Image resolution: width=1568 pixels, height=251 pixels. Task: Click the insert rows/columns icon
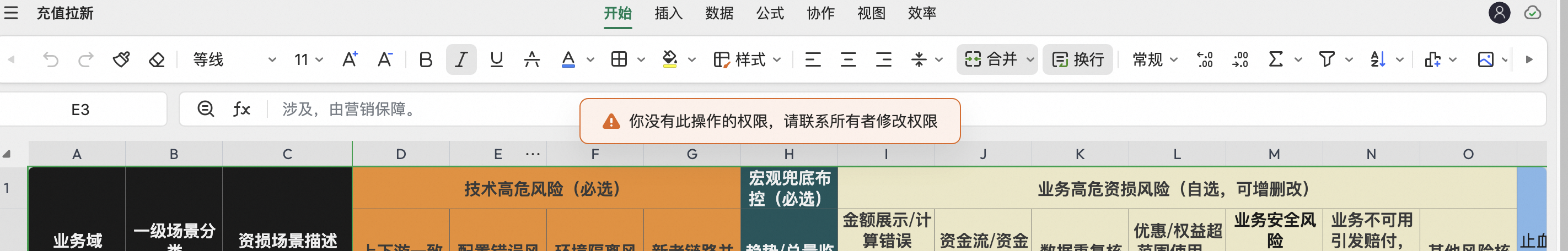click(x=1432, y=59)
